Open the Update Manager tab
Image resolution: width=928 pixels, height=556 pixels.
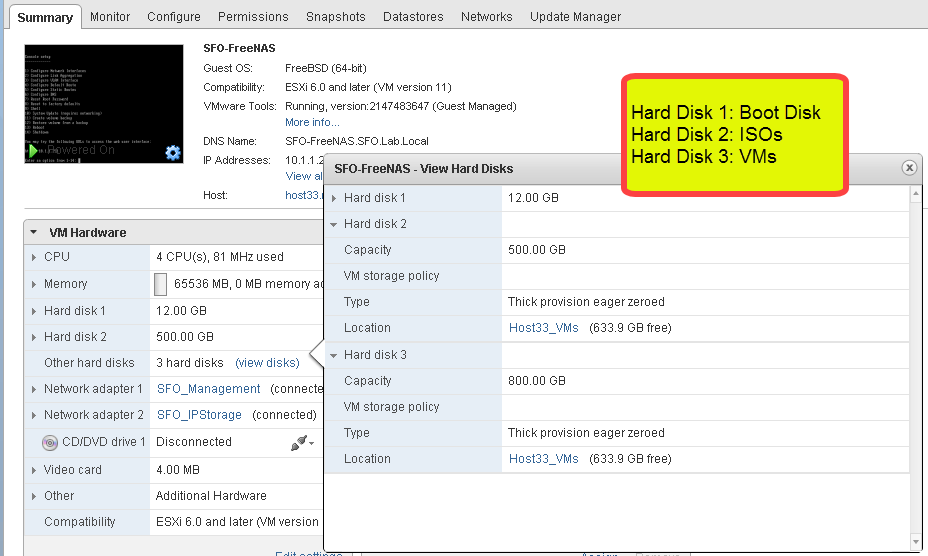click(575, 17)
